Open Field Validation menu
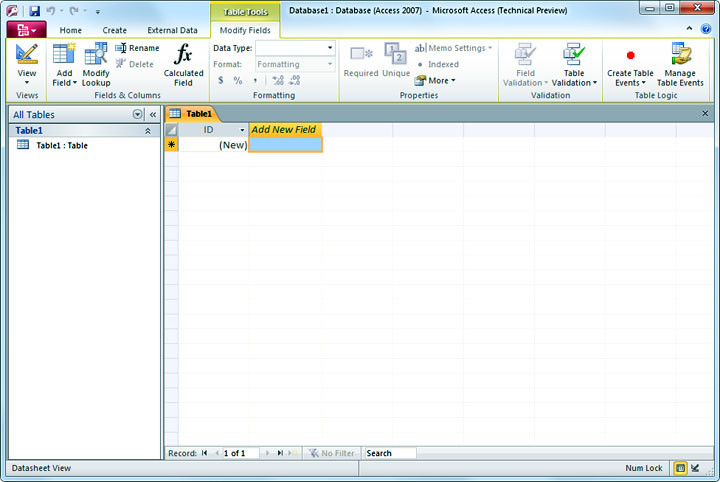 (x=525, y=64)
